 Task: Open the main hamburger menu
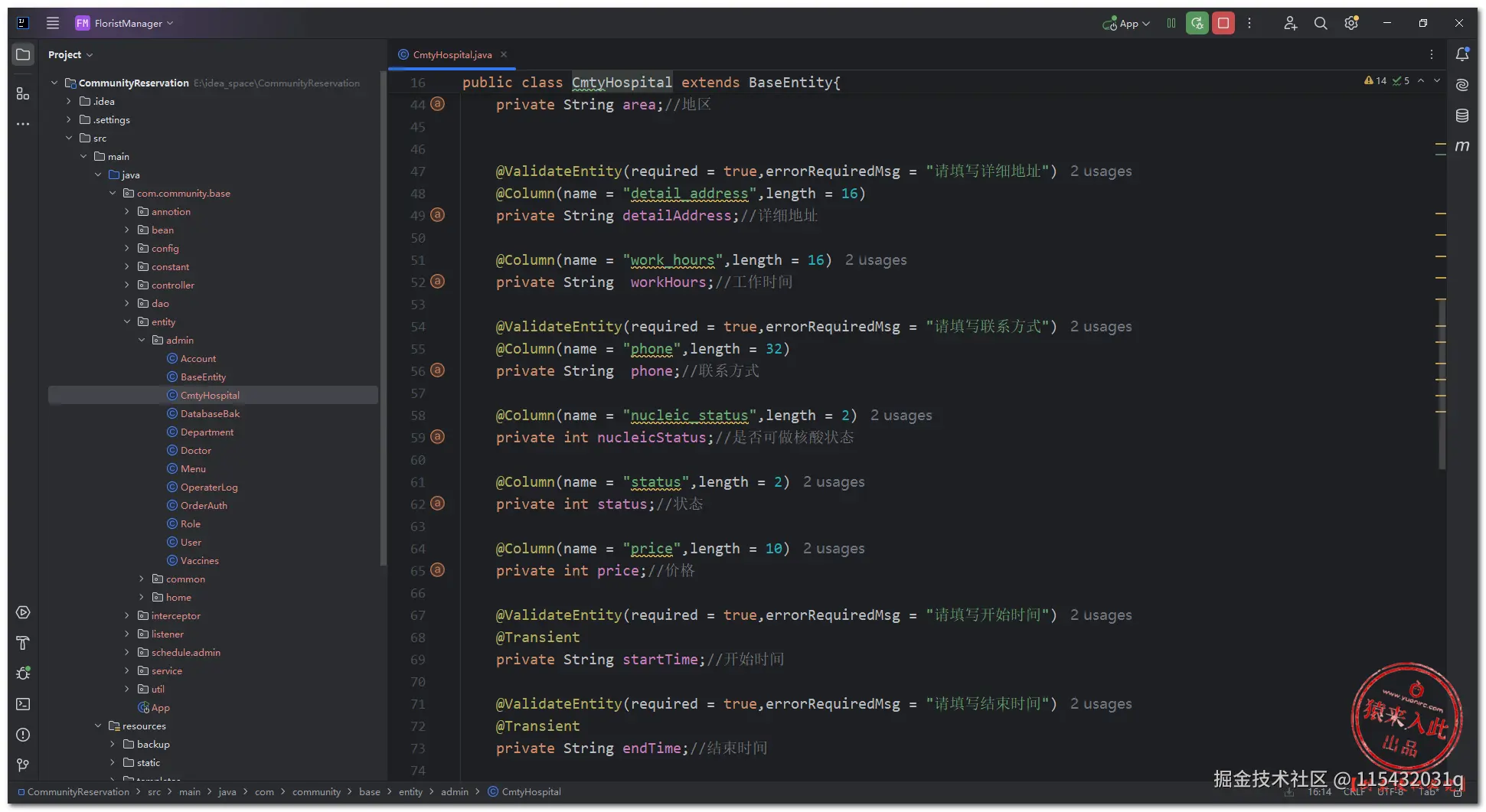click(53, 23)
